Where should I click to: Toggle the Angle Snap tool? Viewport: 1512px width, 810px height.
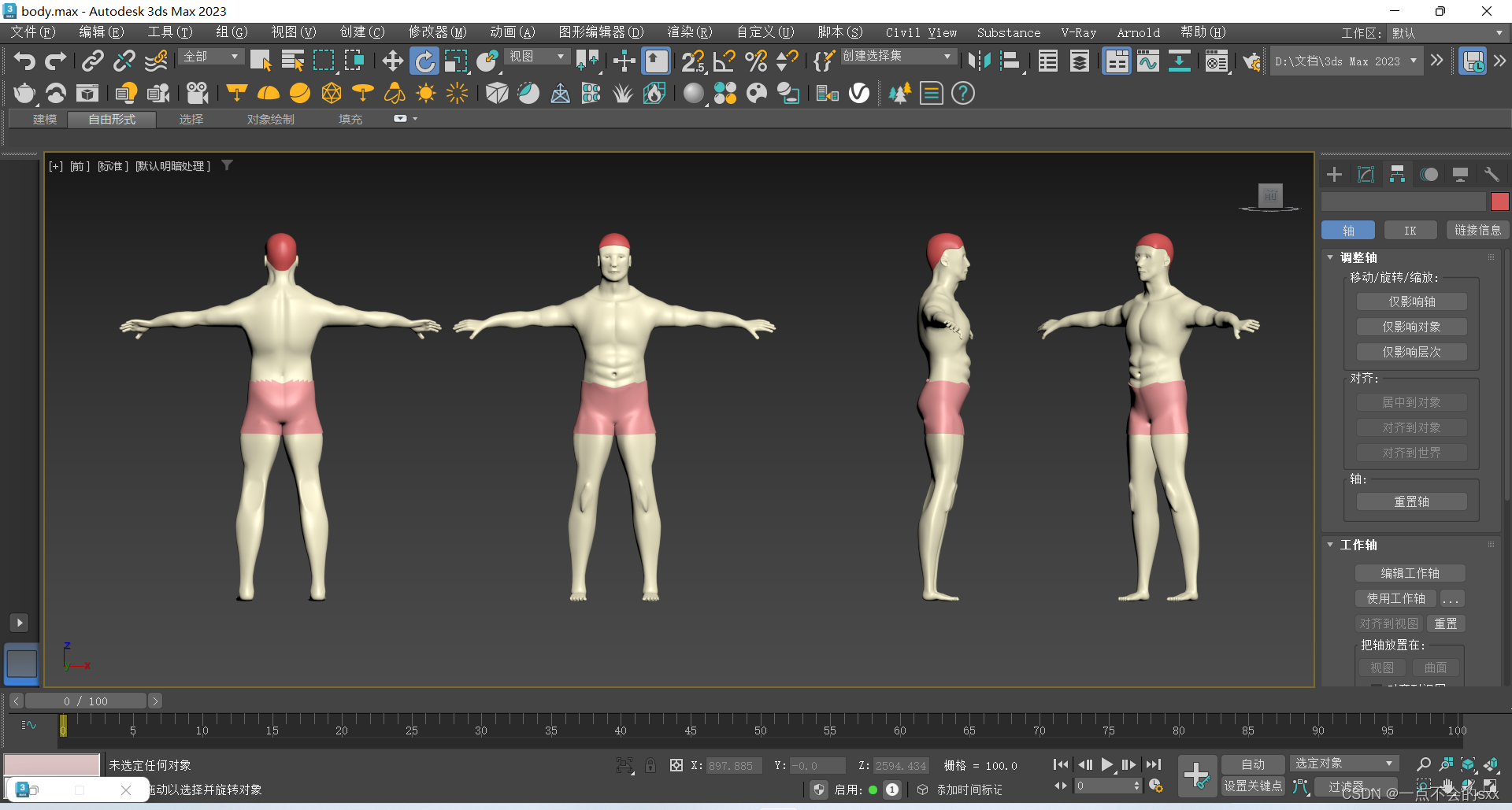point(724,61)
